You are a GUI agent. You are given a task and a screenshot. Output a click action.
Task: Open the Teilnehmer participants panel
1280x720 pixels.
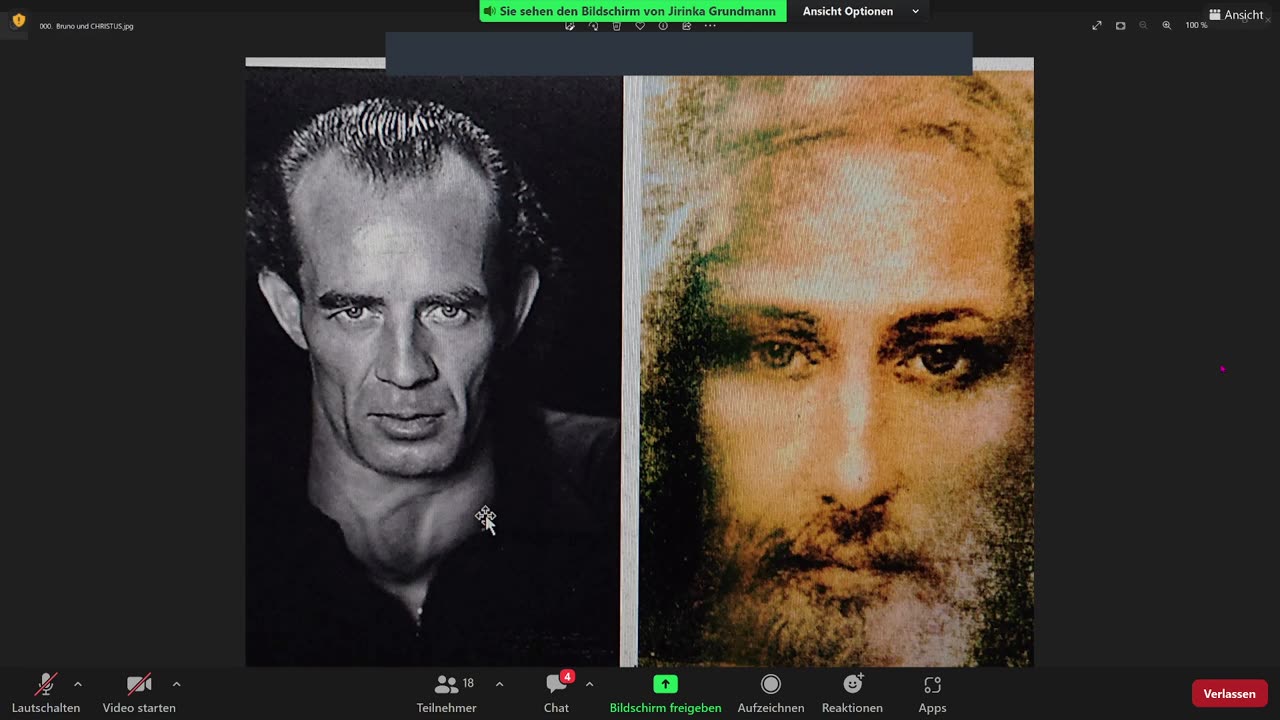[x=446, y=693]
